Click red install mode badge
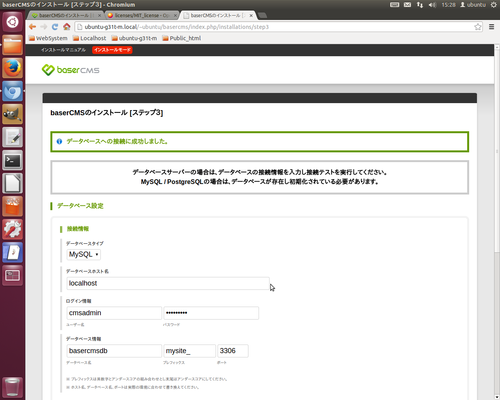 [x=112, y=50]
